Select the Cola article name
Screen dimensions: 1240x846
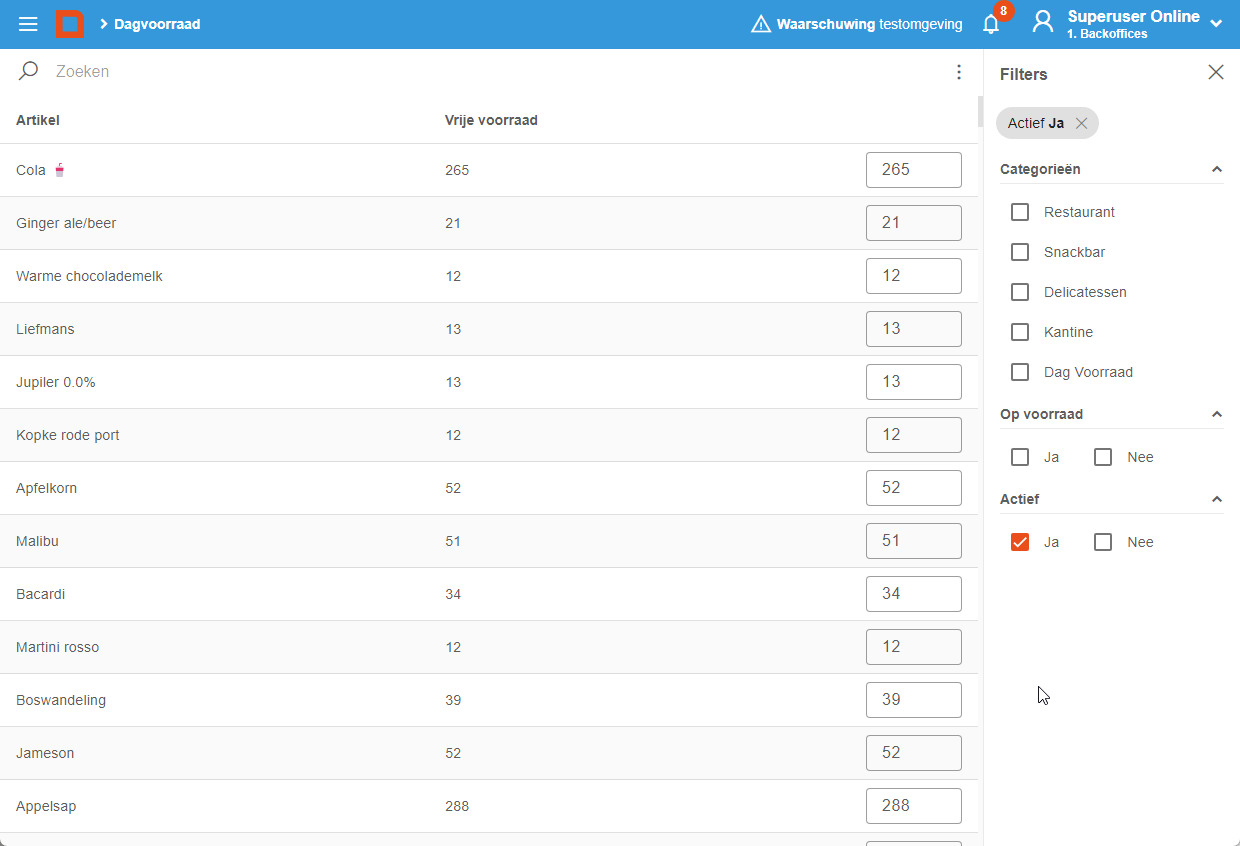click(x=31, y=170)
